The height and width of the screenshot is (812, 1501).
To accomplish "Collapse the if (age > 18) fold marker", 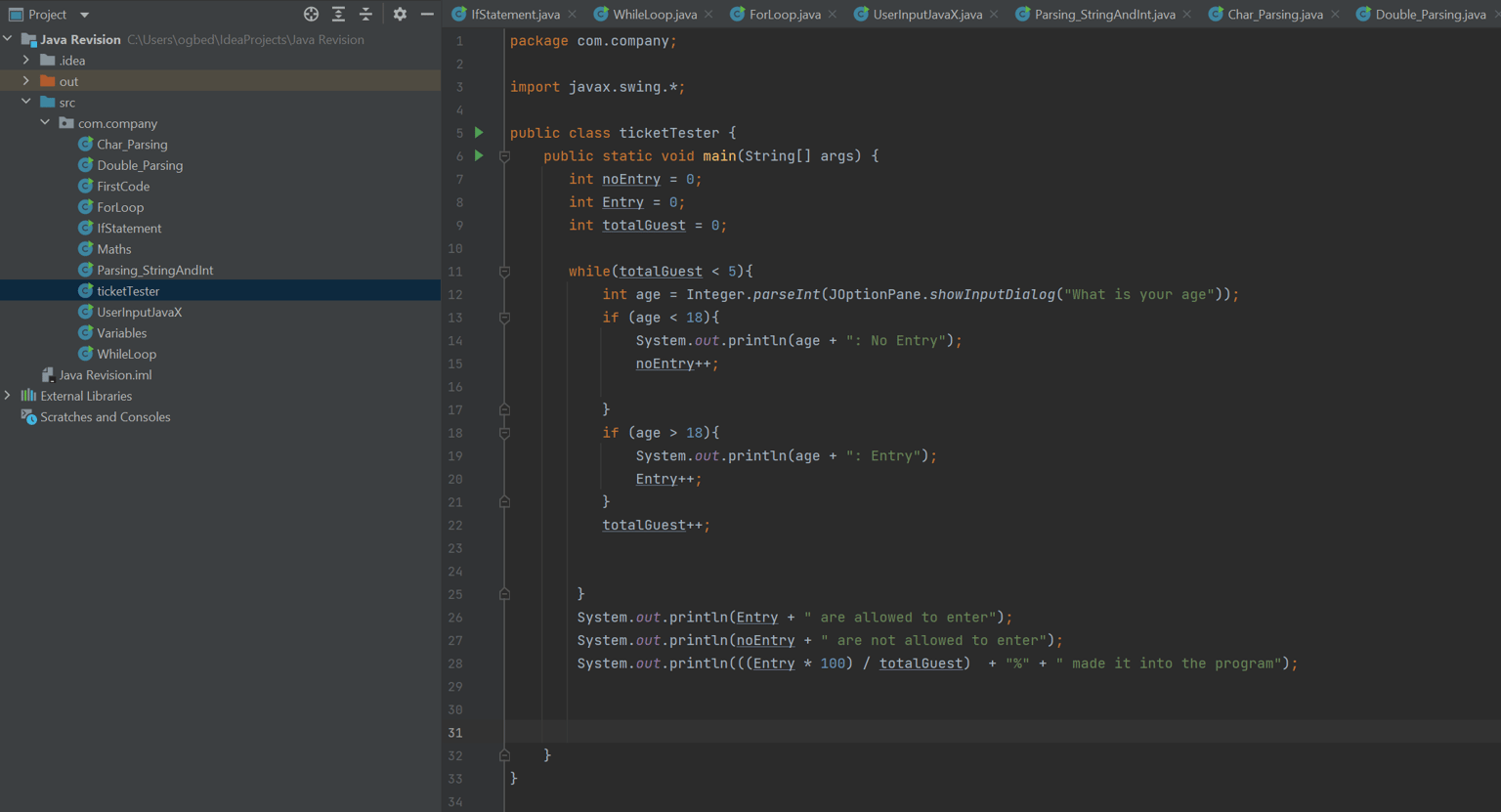I will pos(504,433).
